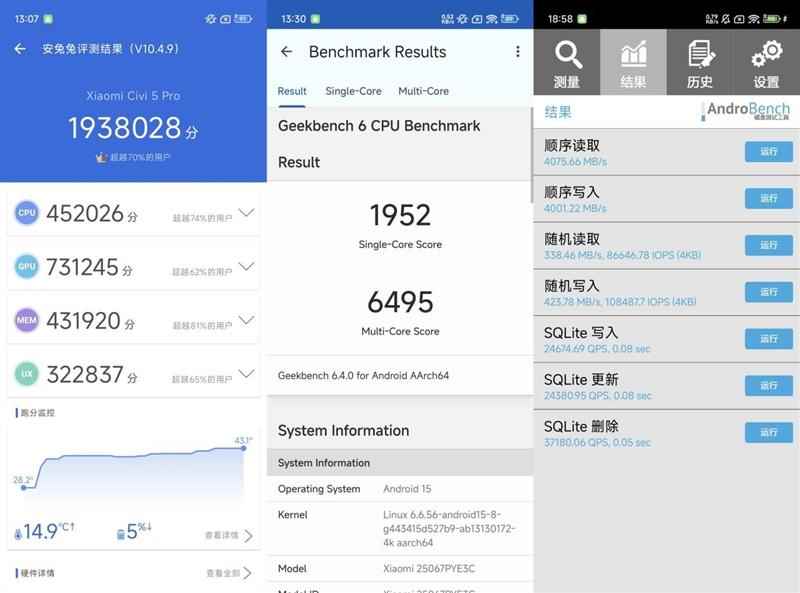Select the GPU score icon in AnTuTu

coord(26,265)
